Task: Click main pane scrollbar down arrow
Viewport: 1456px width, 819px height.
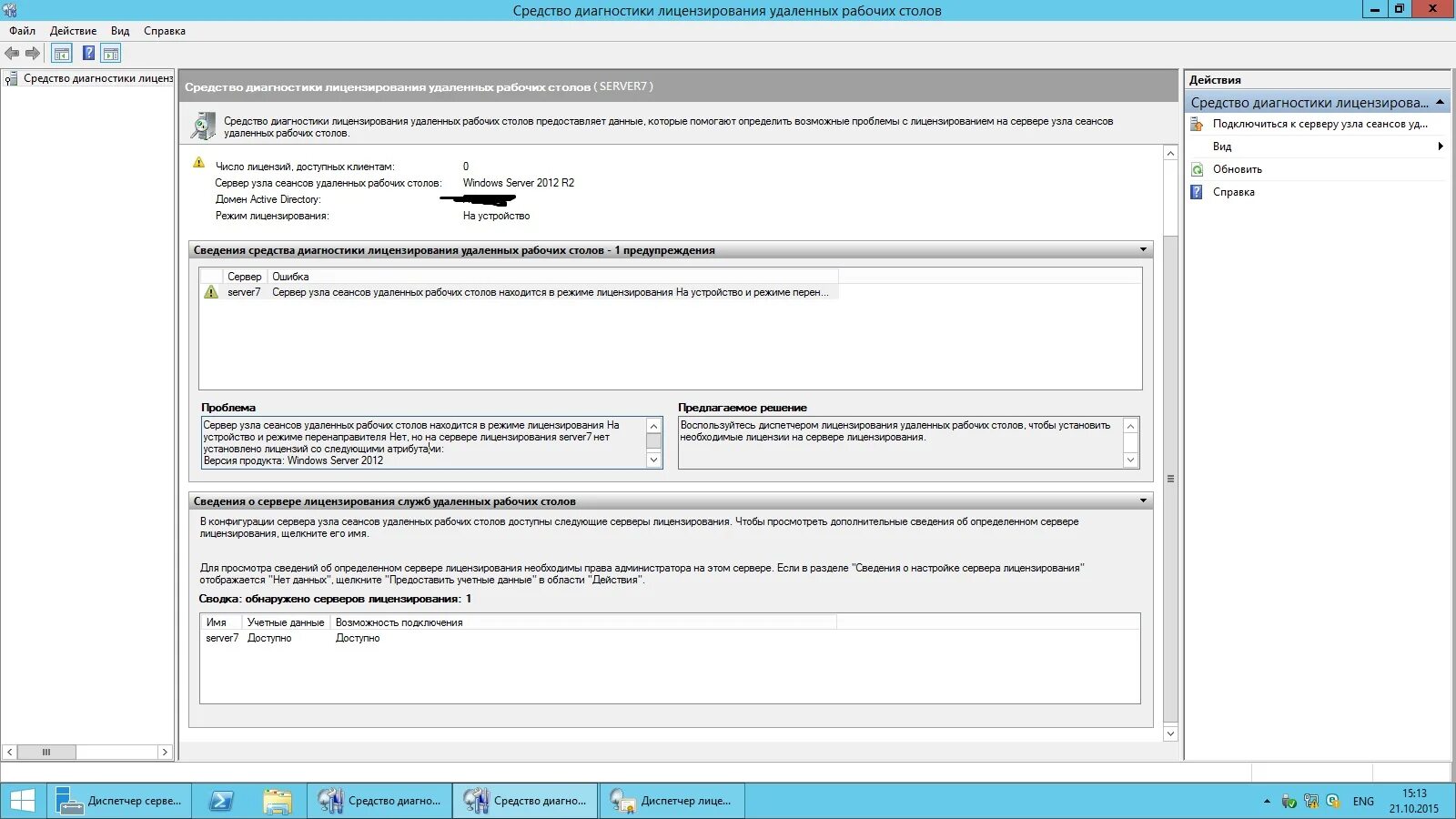Action: click(1171, 733)
